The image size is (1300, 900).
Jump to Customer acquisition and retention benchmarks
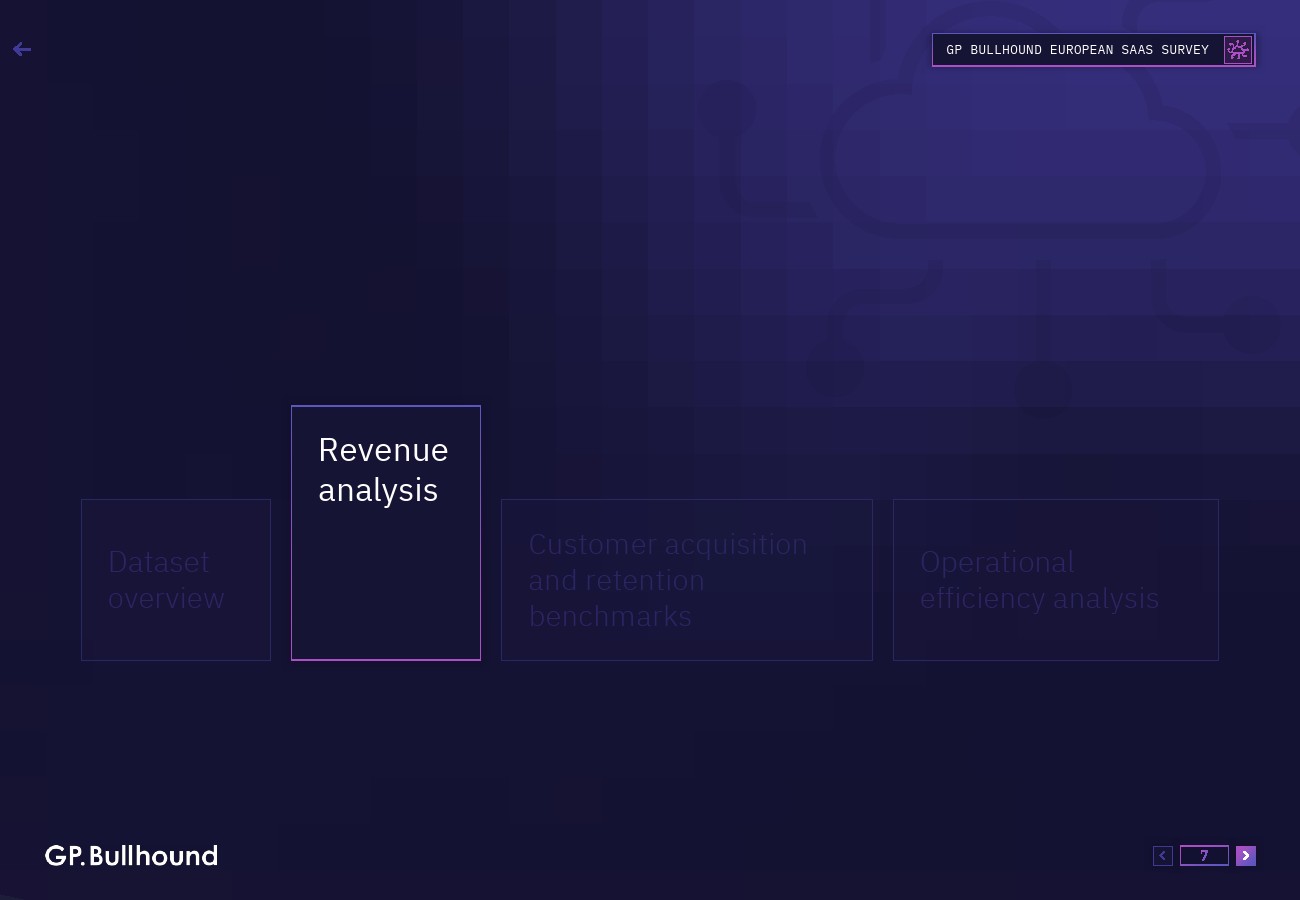pos(686,580)
